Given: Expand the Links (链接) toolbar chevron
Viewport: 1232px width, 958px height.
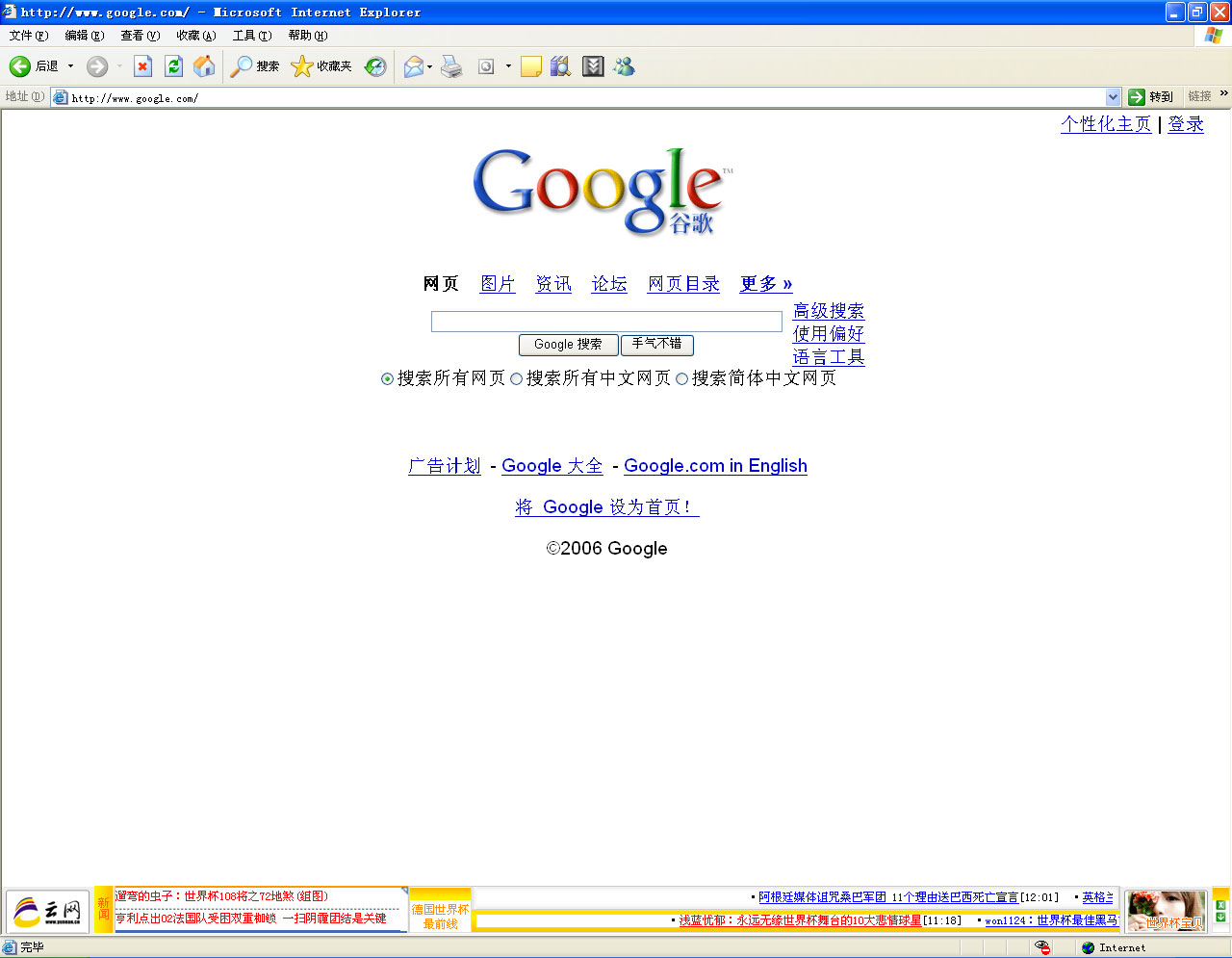Looking at the screenshot, I should point(1224,94).
